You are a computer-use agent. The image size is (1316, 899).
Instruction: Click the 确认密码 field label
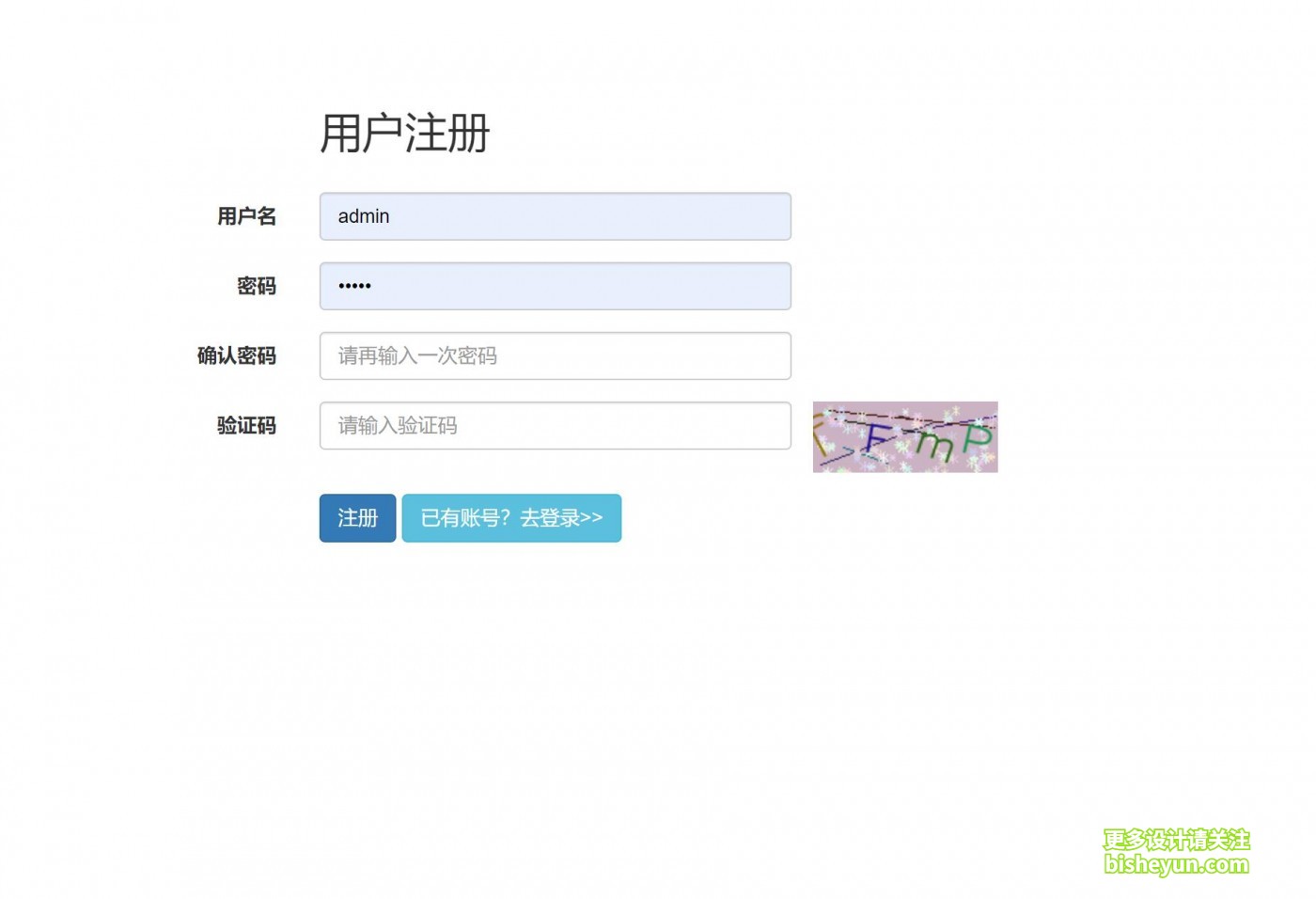click(x=237, y=355)
